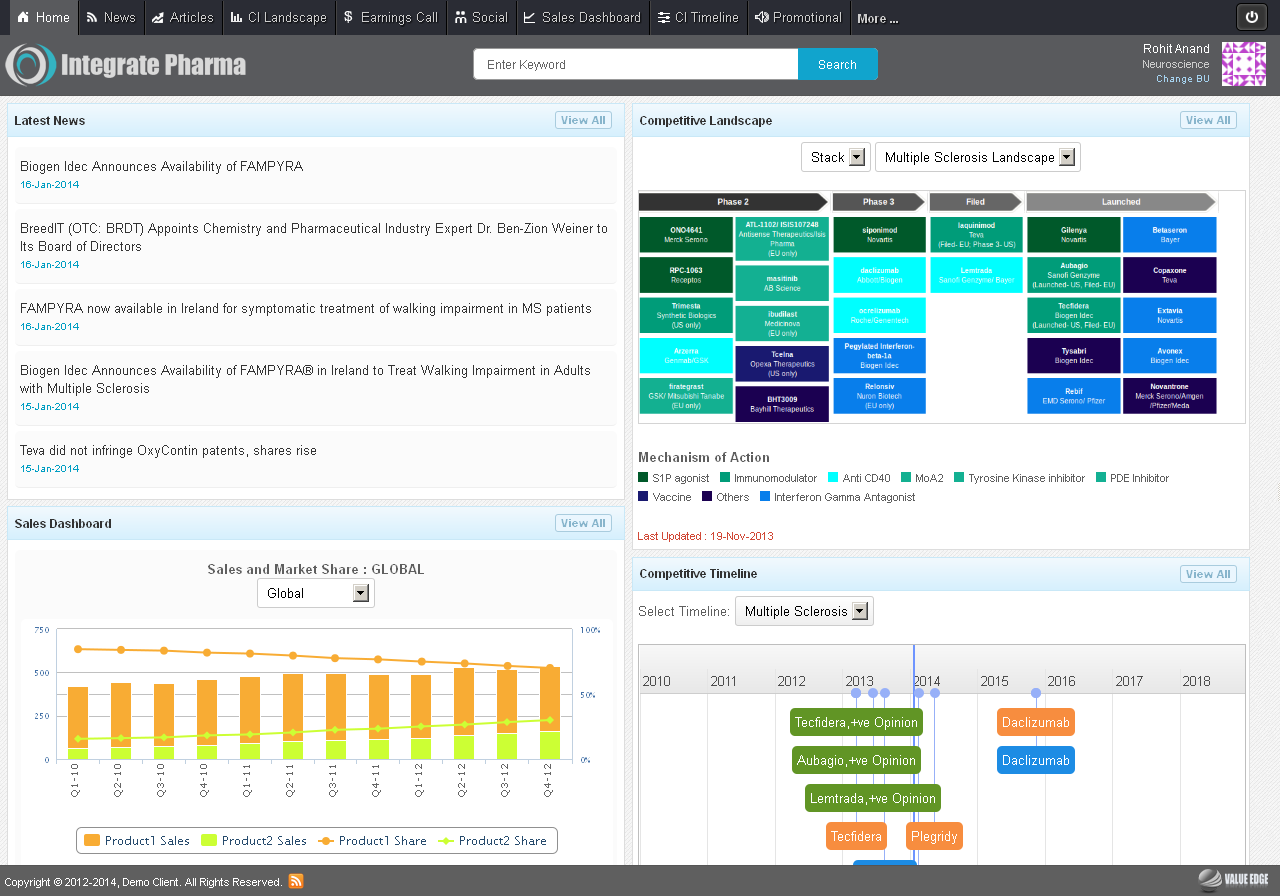Open the Earnings Call tab
Image resolution: width=1280 pixels, height=896 pixels.
click(x=391, y=17)
